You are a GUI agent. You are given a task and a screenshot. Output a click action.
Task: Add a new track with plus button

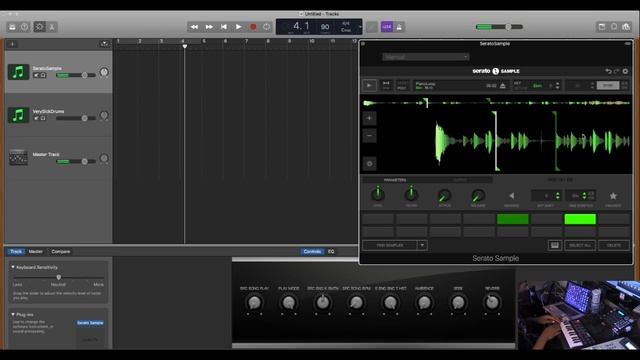[x=12, y=44]
